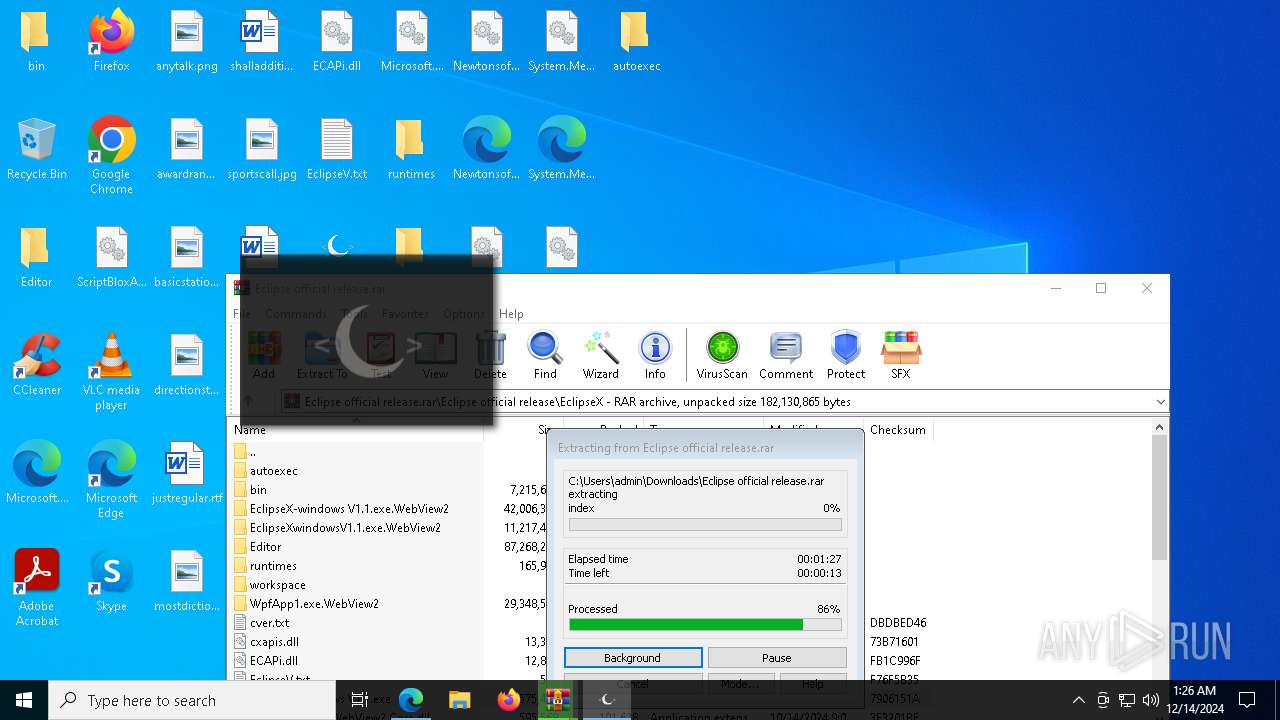Run VirusScan from the WinRAR toolbar

722,355
